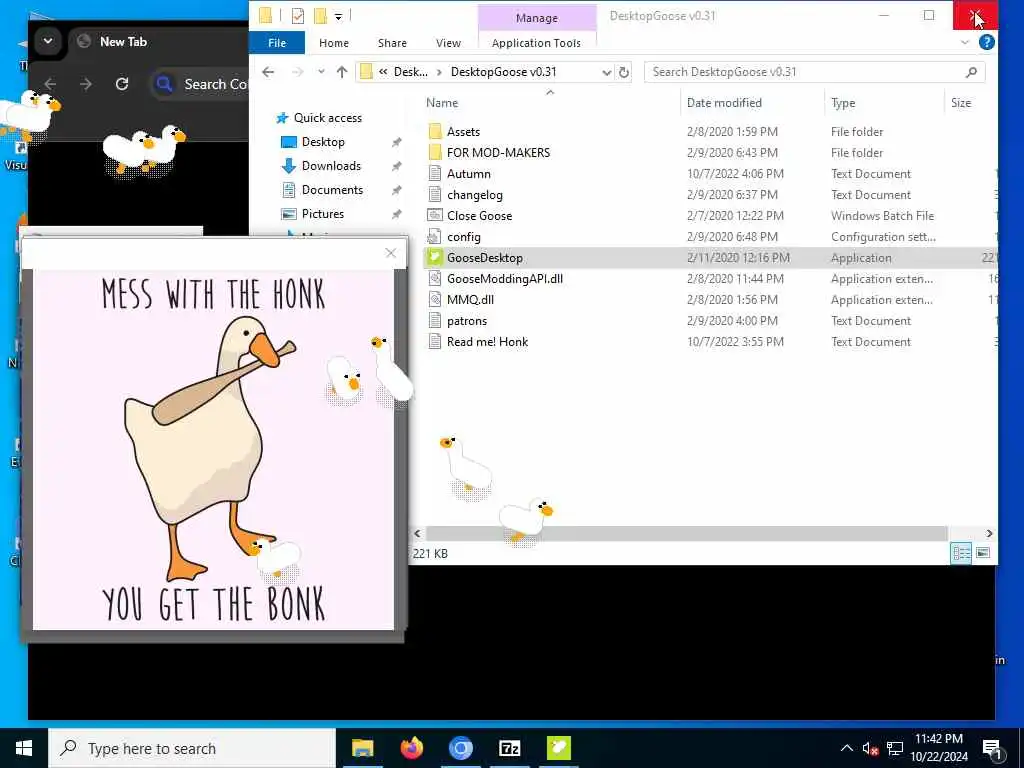Screen dimensions: 1024x768
Task: Click the pin icon next to Documents
Action: 396,190
